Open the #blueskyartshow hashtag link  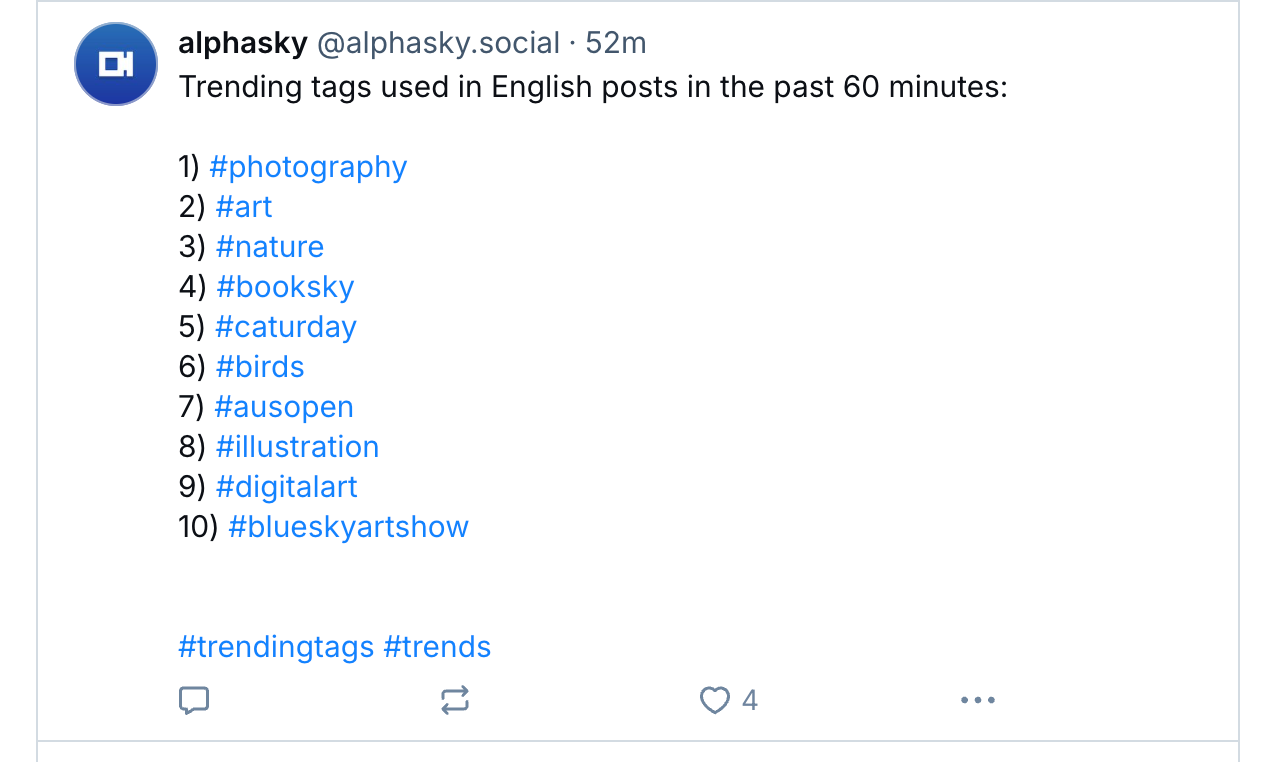[348, 527]
